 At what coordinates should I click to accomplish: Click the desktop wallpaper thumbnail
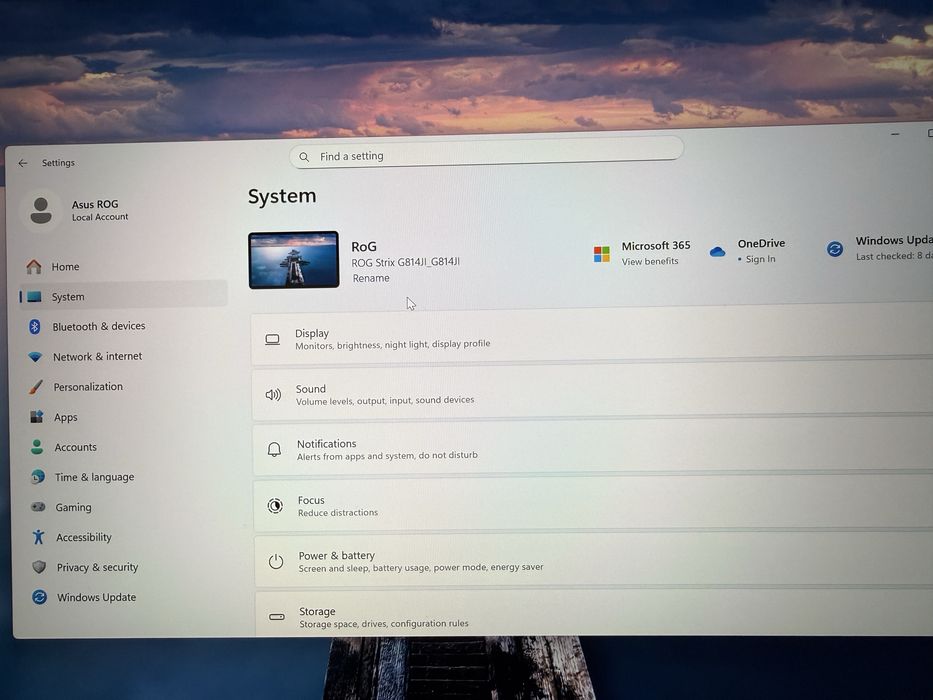tap(294, 260)
